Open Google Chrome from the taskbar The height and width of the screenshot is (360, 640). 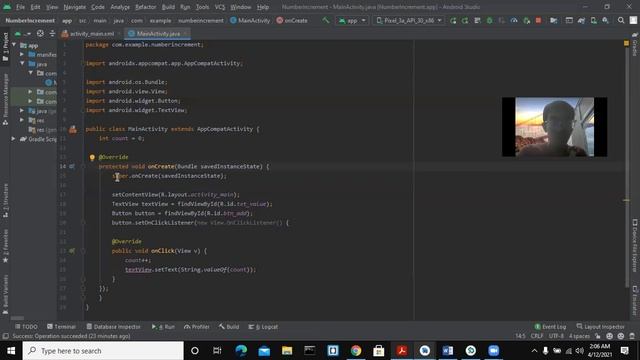pyautogui.click(x=356, y=351)
